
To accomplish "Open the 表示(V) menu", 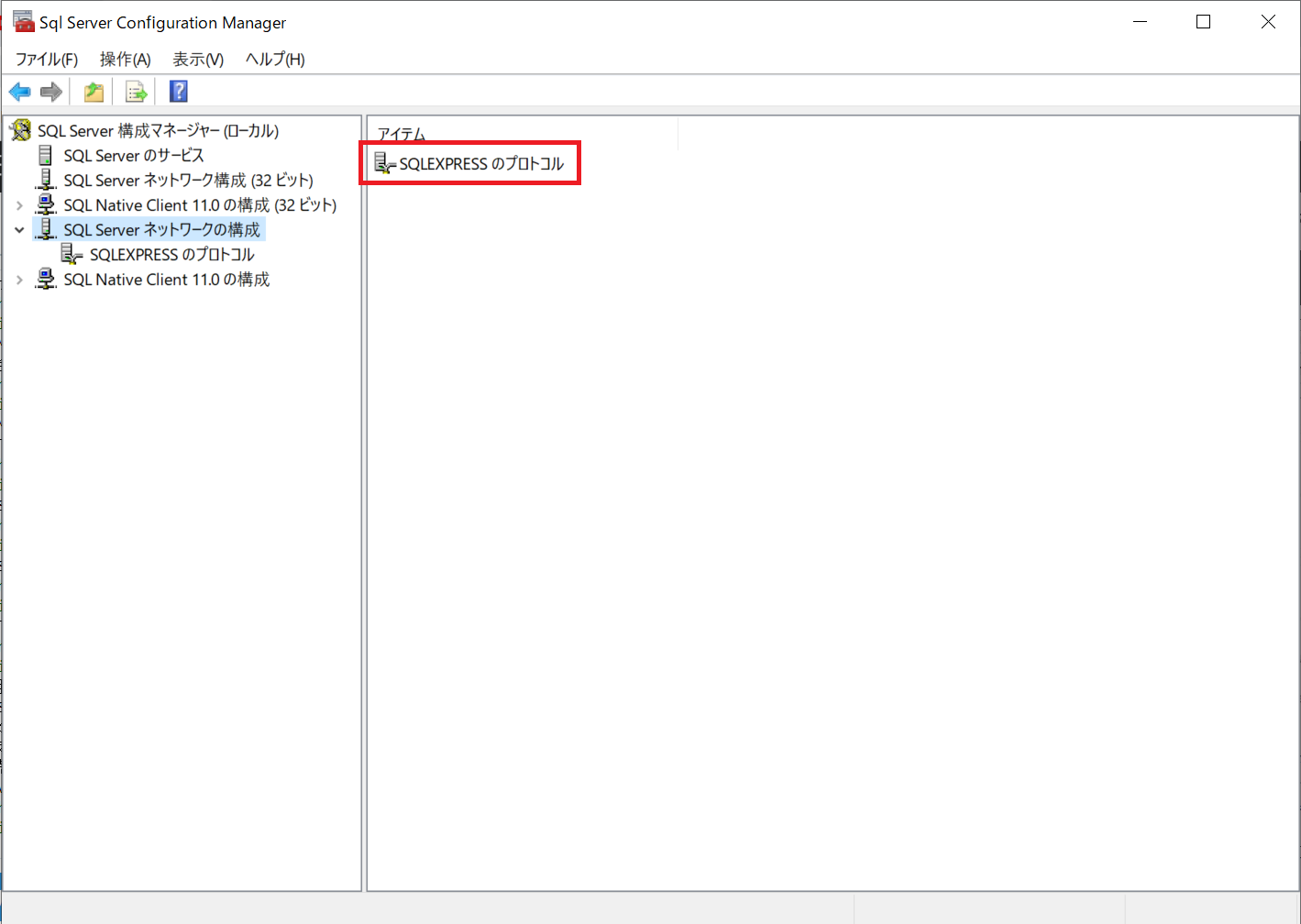I will coord(198,60).
